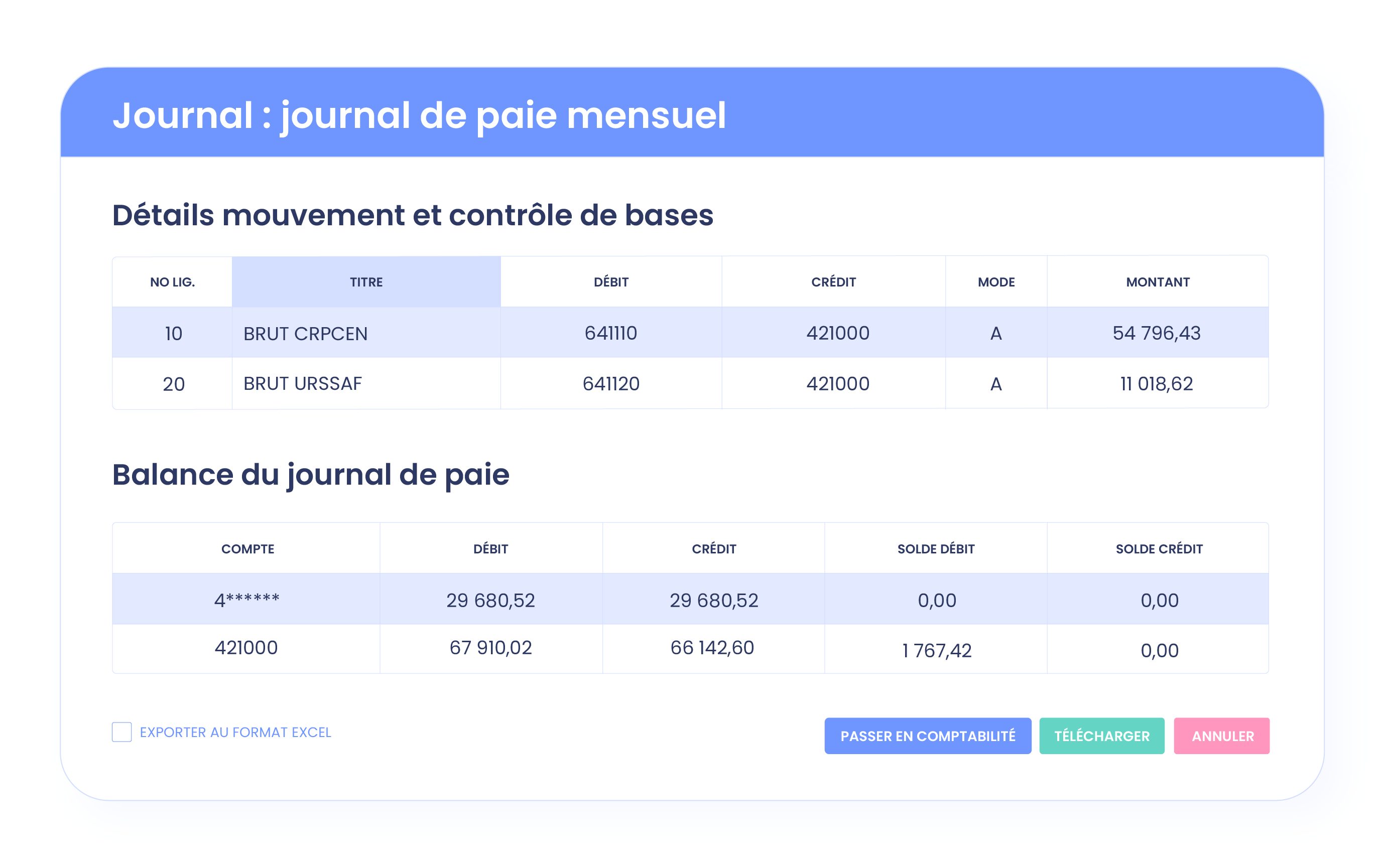Click the MONTANT column header

[x=1157, y=282]
